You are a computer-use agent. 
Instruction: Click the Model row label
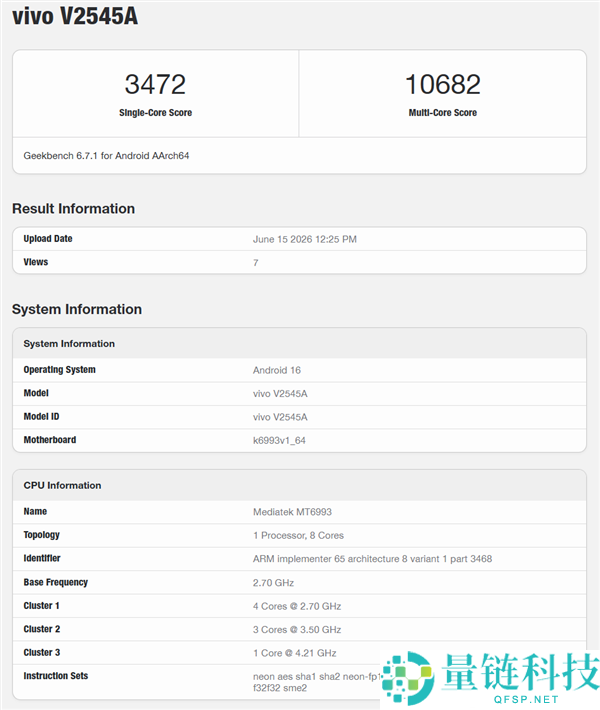tap(36, 393)
